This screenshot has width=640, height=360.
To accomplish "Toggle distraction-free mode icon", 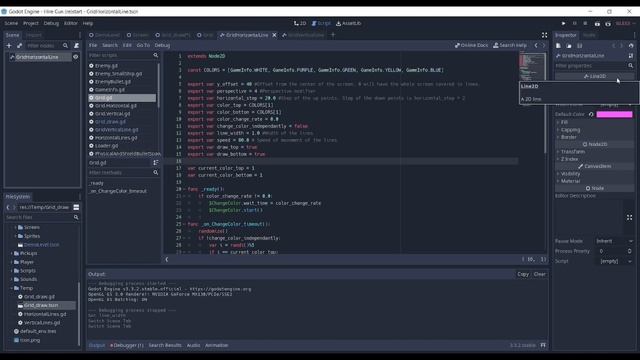I will point(544,35).
